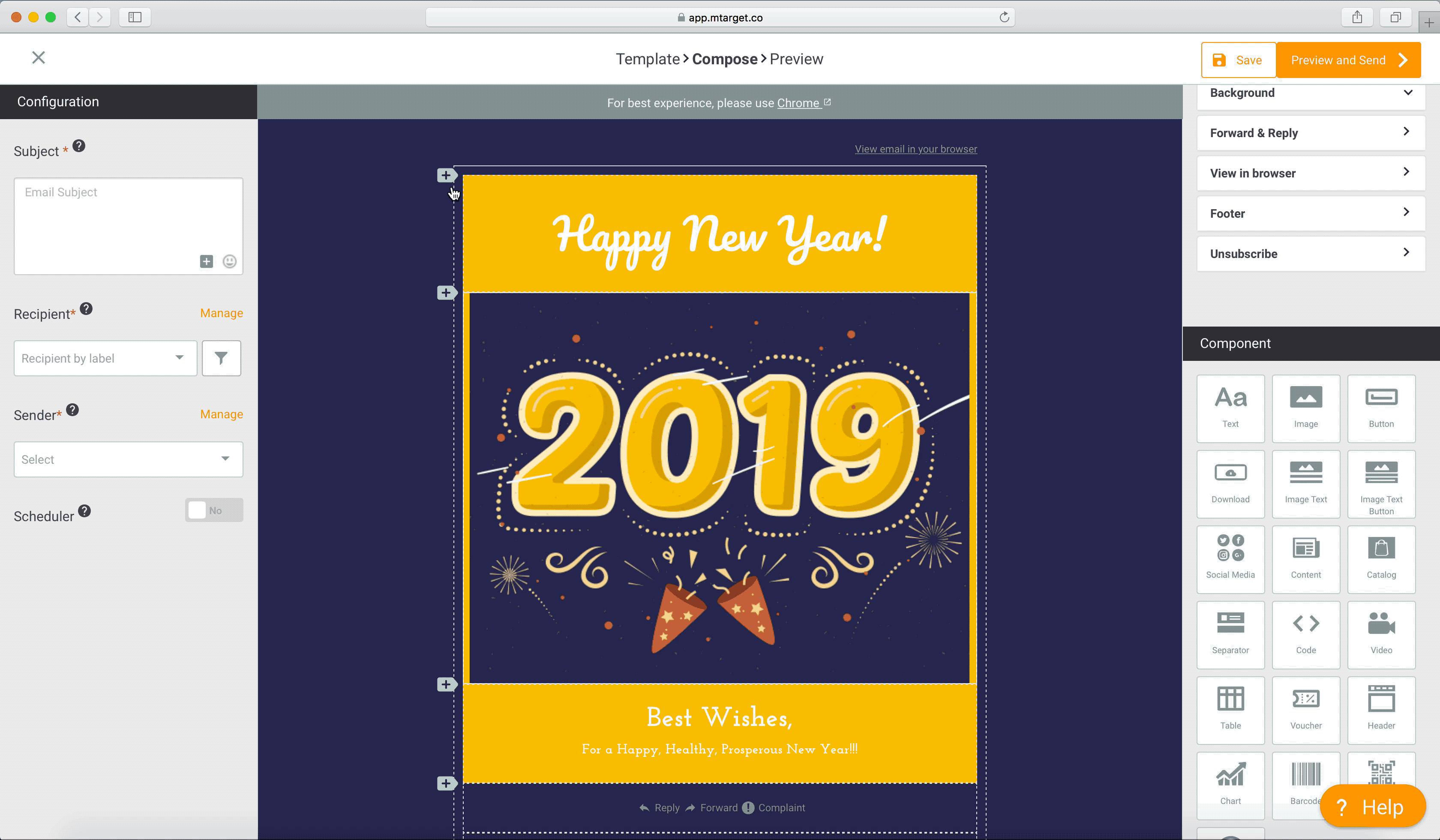Add the Video component
The height and width of the screenshot is (840, 1440).
pos(1380,634)
